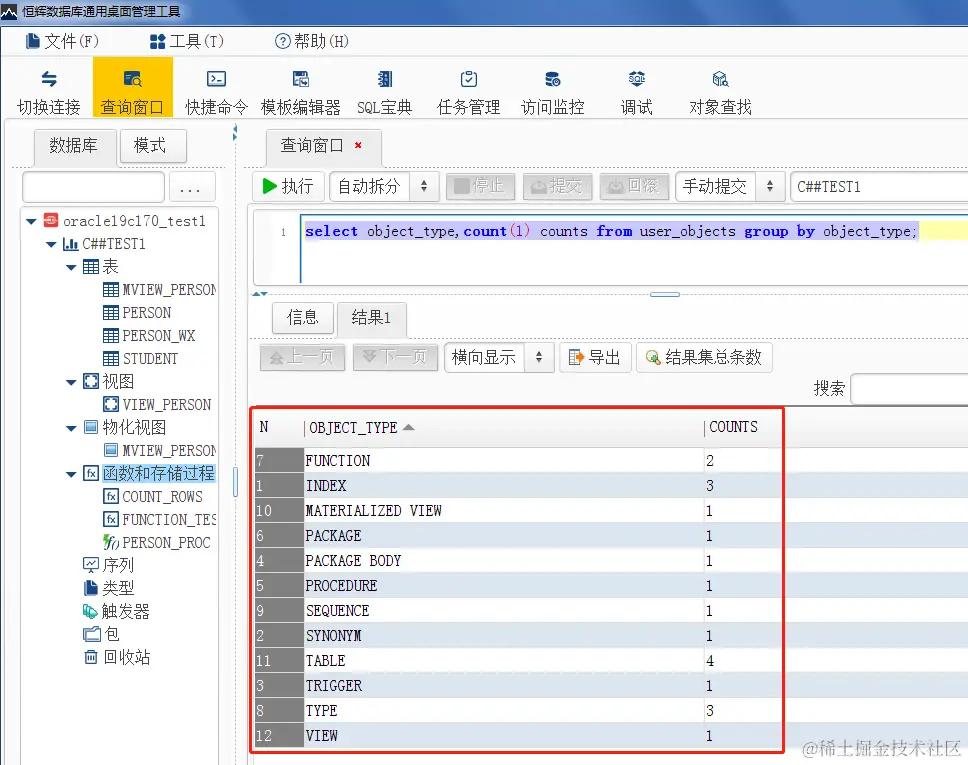Click the 上一页 previous page button
The image size is (968, 765).
[x=302, y=357]
